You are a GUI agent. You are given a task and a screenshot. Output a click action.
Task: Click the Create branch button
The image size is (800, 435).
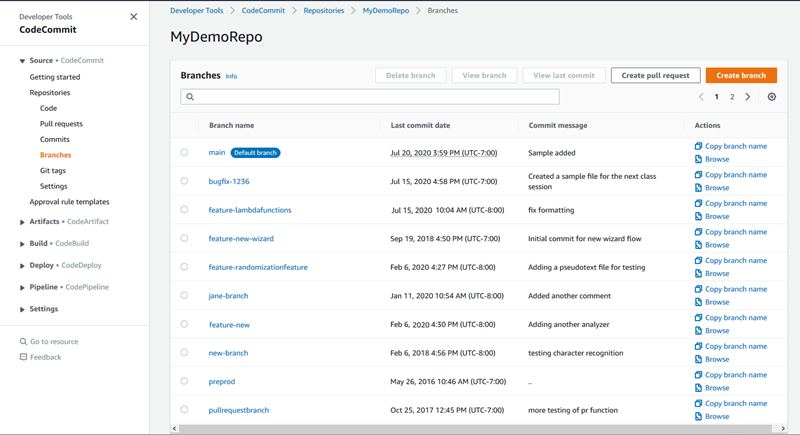click(741, 76)
